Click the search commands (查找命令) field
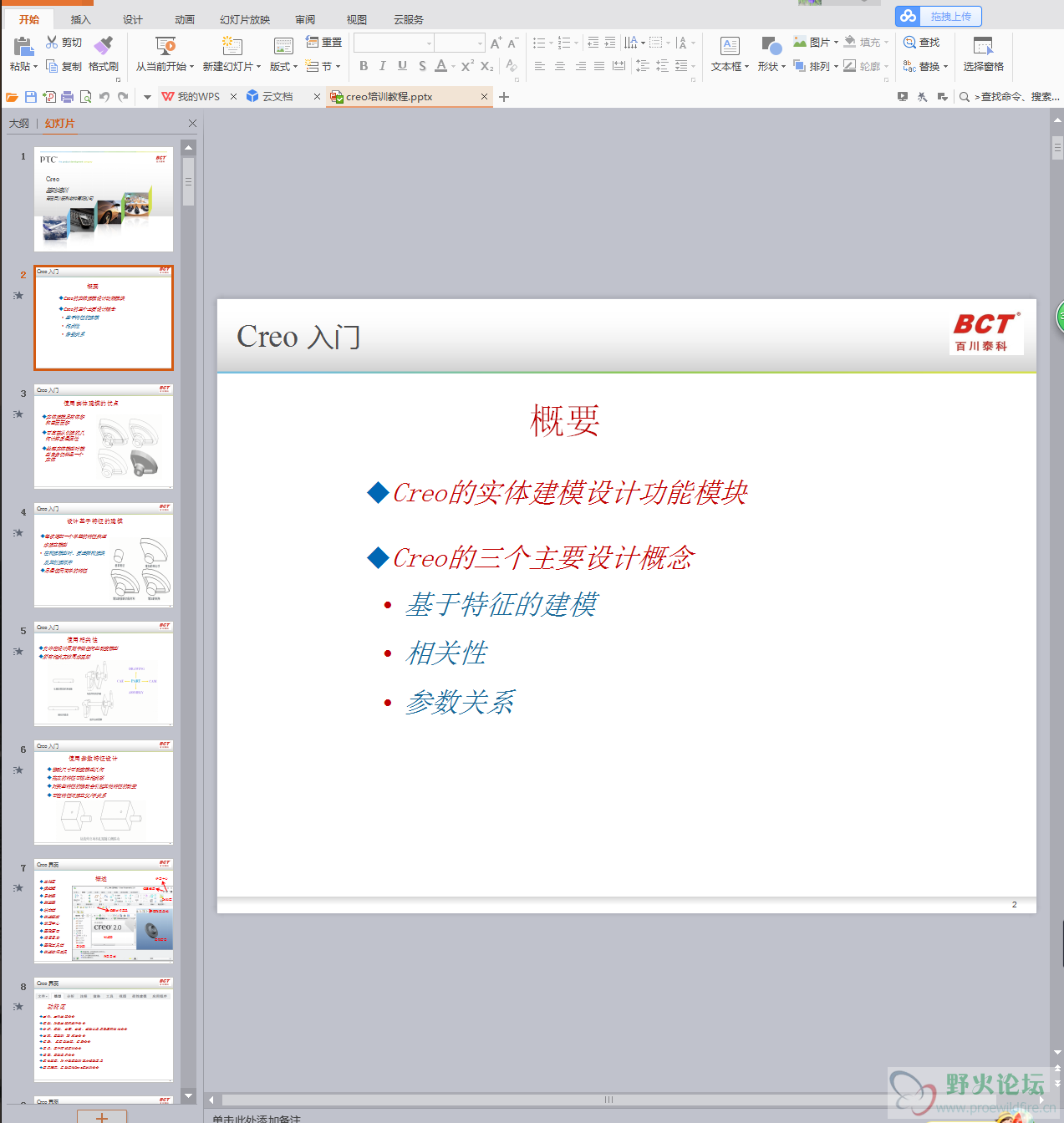Viewport: 1064px width, 1123px height. click(x=1009, y=97)
